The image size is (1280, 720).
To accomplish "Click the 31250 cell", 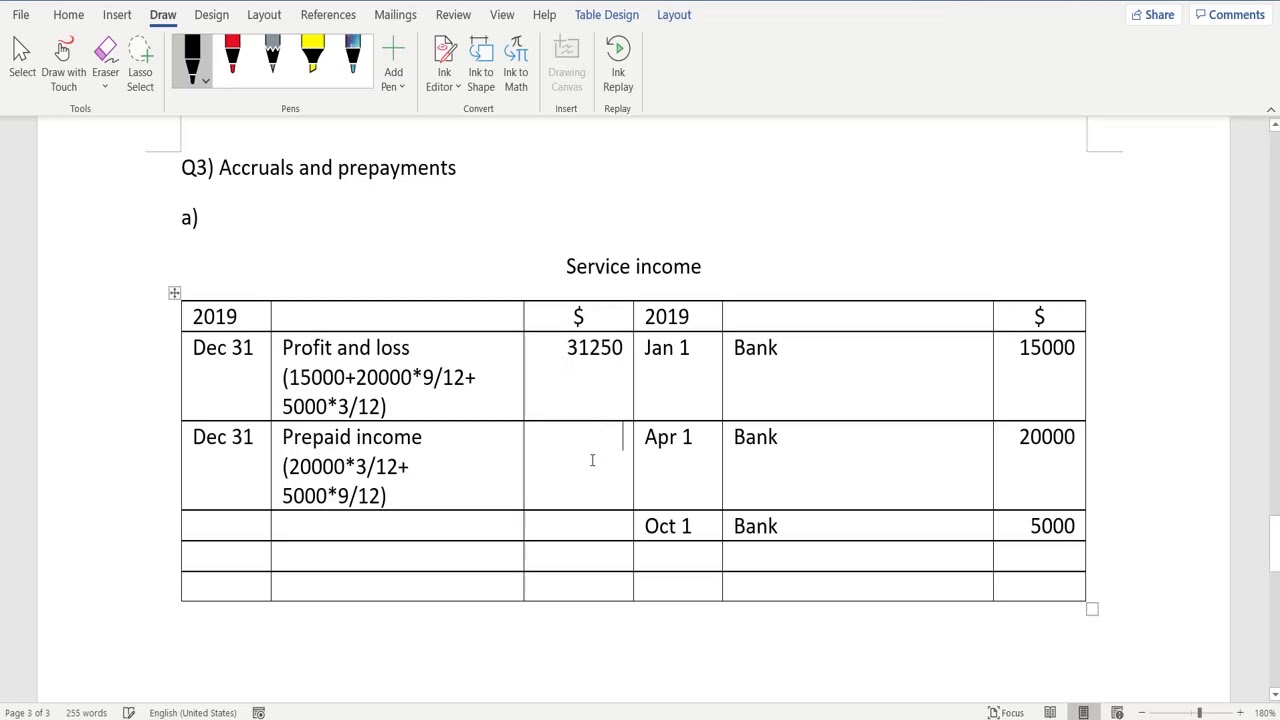I will pyautogui.click(x=578, y=376).
